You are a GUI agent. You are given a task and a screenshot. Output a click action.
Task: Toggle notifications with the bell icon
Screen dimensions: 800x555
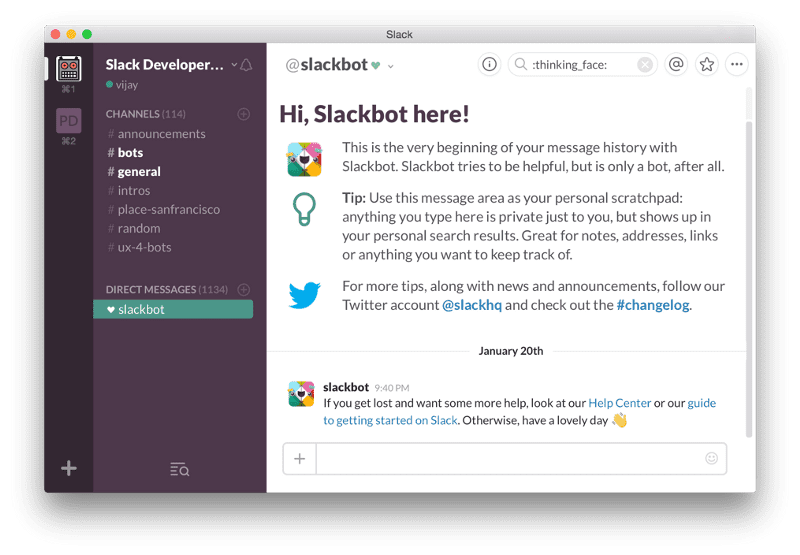[246, 65]
